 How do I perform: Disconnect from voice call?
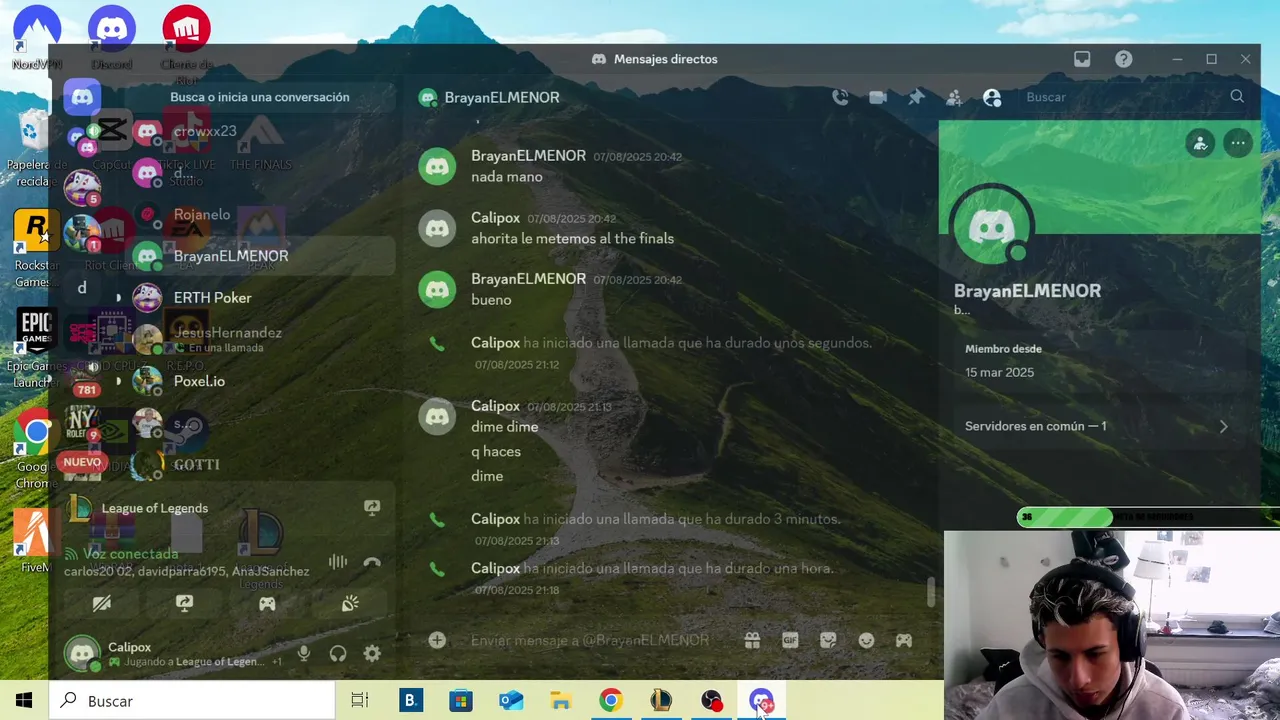pos(372,562)
